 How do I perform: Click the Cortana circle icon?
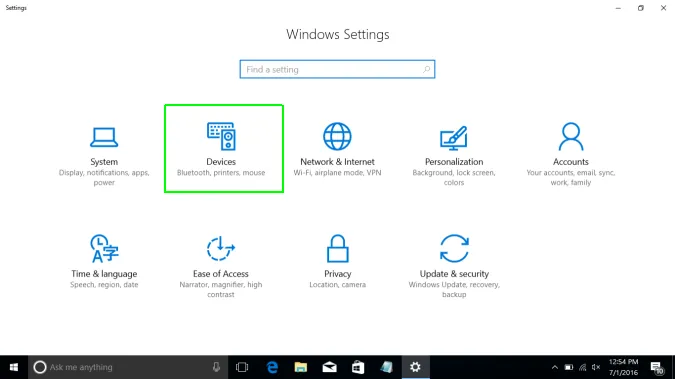click(40, 367)
